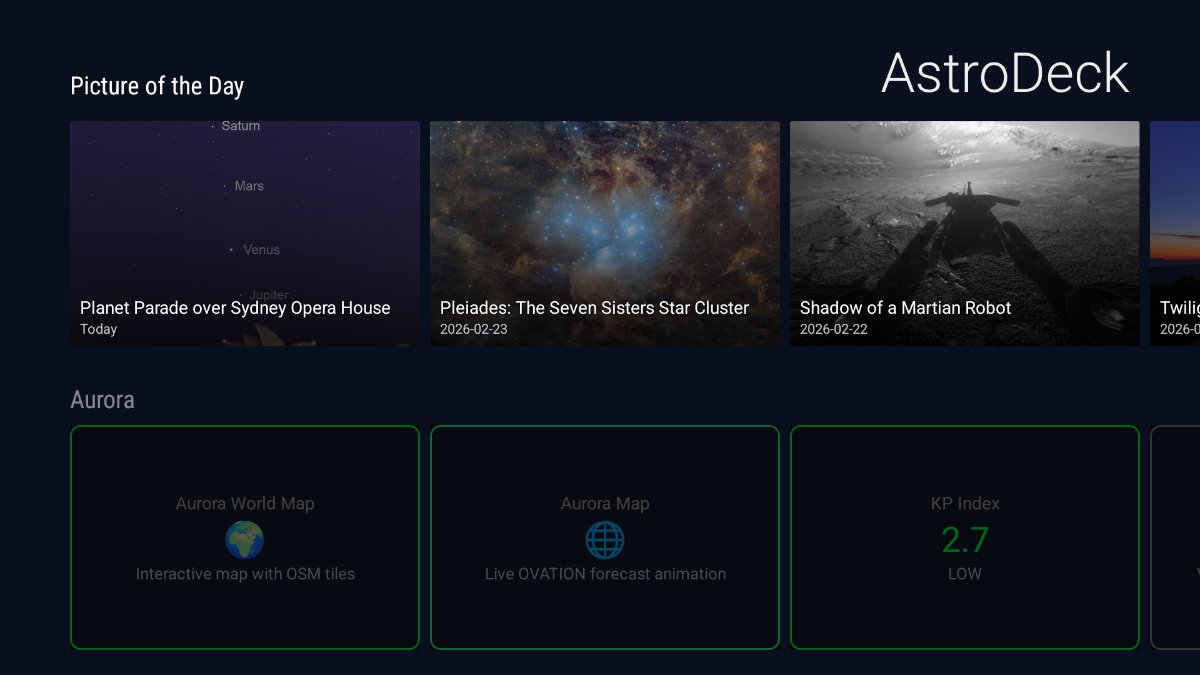Click the date 2026-02-23 under Pleiades
The height and width of the screenshot is (675, 1200).
click(x=476, y=329)
